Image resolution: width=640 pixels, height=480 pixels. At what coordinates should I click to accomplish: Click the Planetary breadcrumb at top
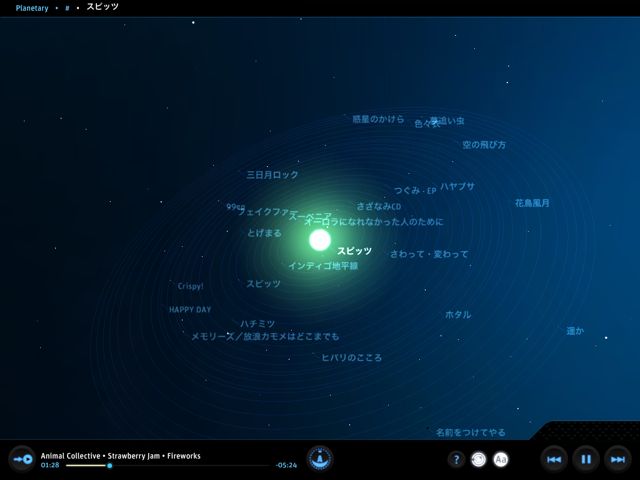click(x=32, y=8)
